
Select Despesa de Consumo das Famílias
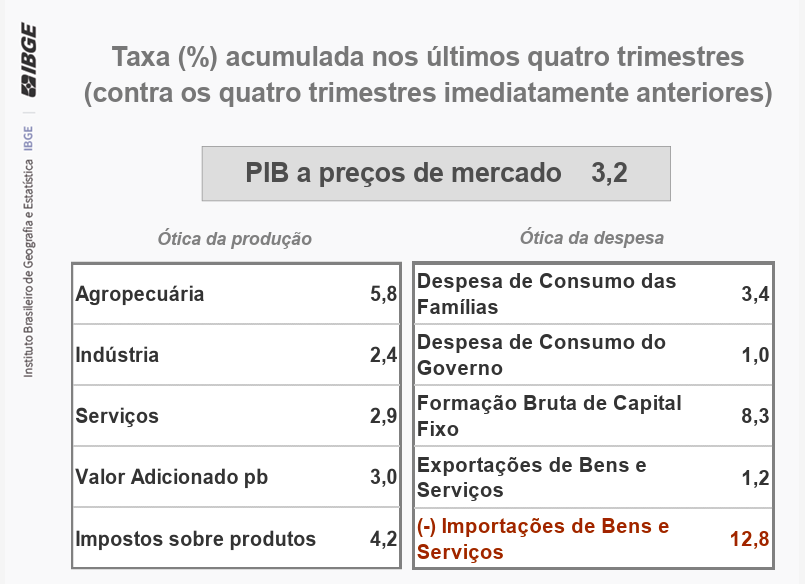546,294
